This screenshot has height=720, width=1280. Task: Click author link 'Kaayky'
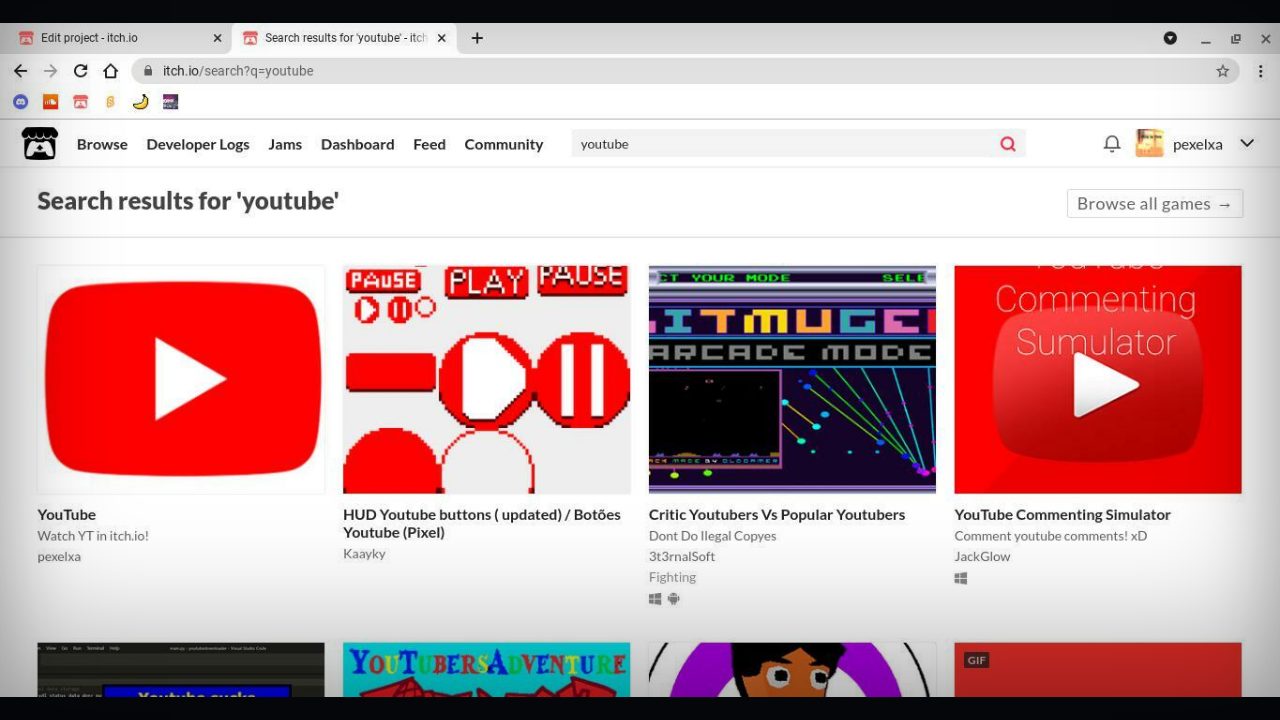click(364, 554)
